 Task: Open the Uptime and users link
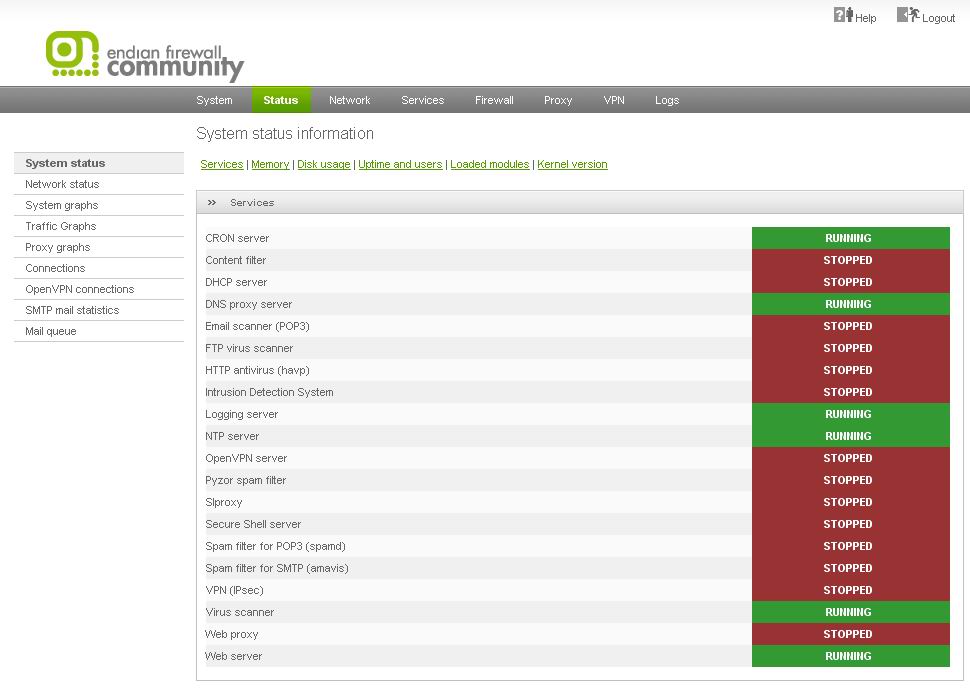pos(400,165)
